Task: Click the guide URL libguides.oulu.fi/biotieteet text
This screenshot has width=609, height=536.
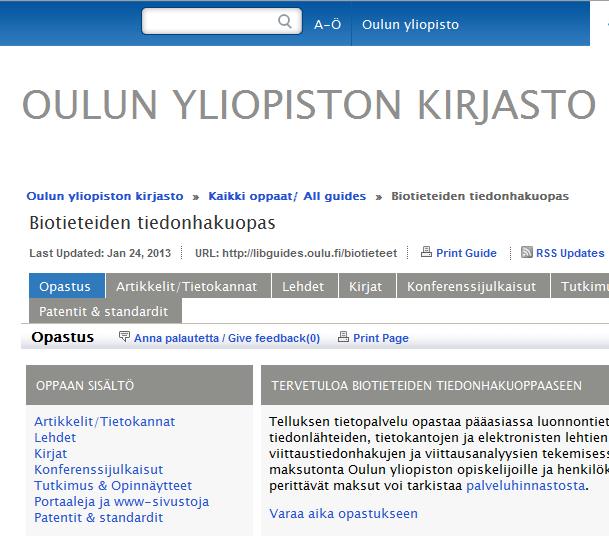Action: [296, 253]
